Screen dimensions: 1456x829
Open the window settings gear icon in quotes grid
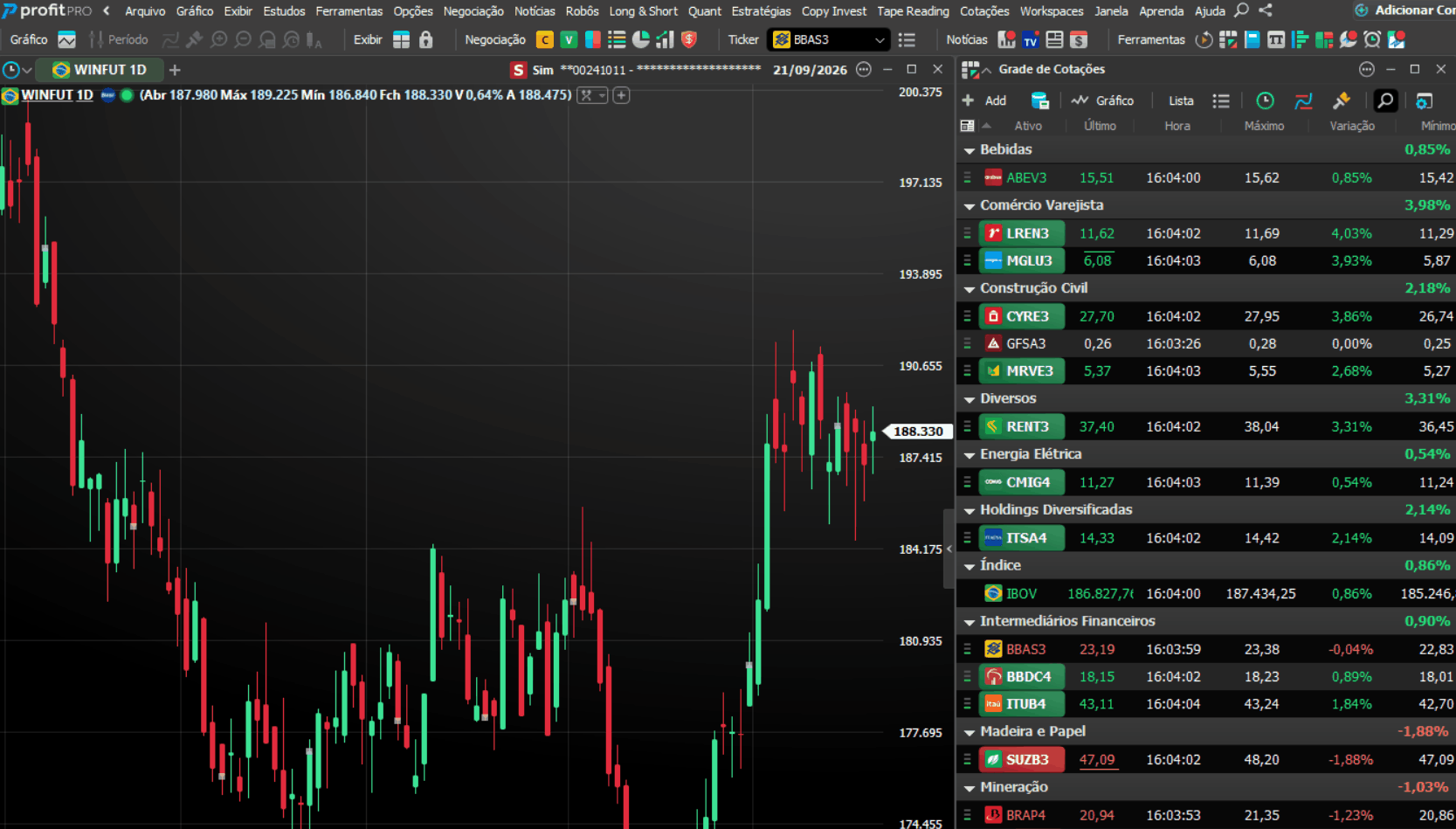[x=1424, y=100]
